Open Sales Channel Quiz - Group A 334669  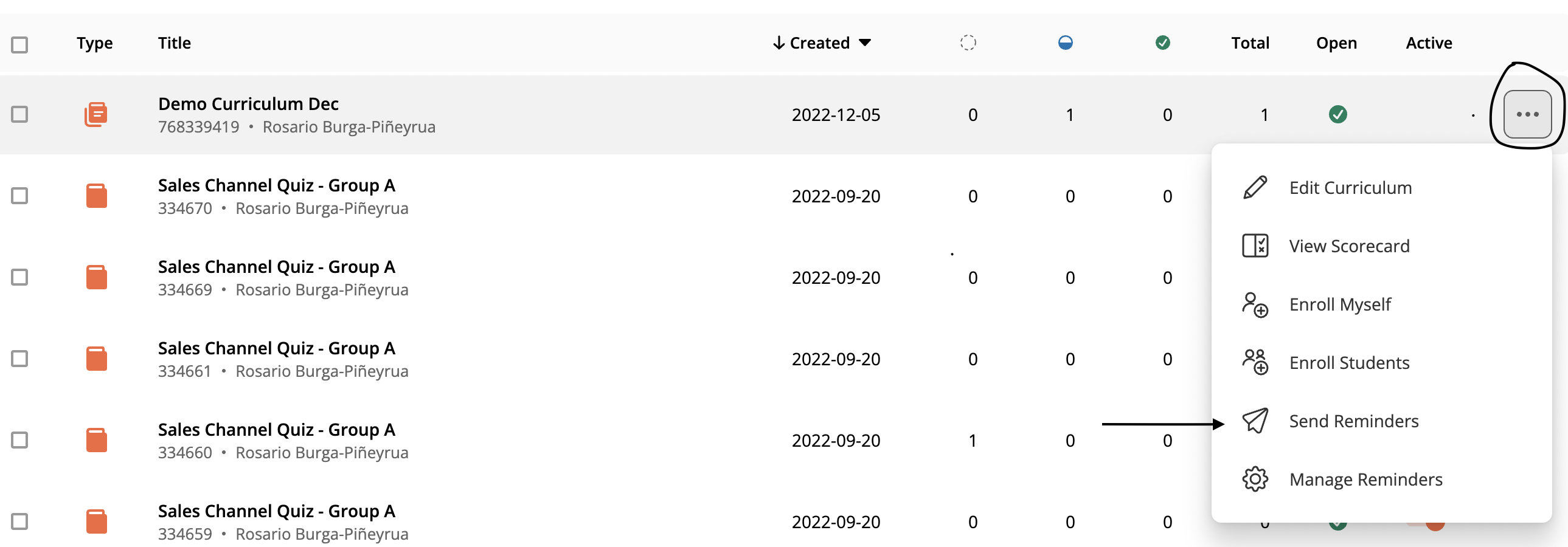(x=276, y=267)
